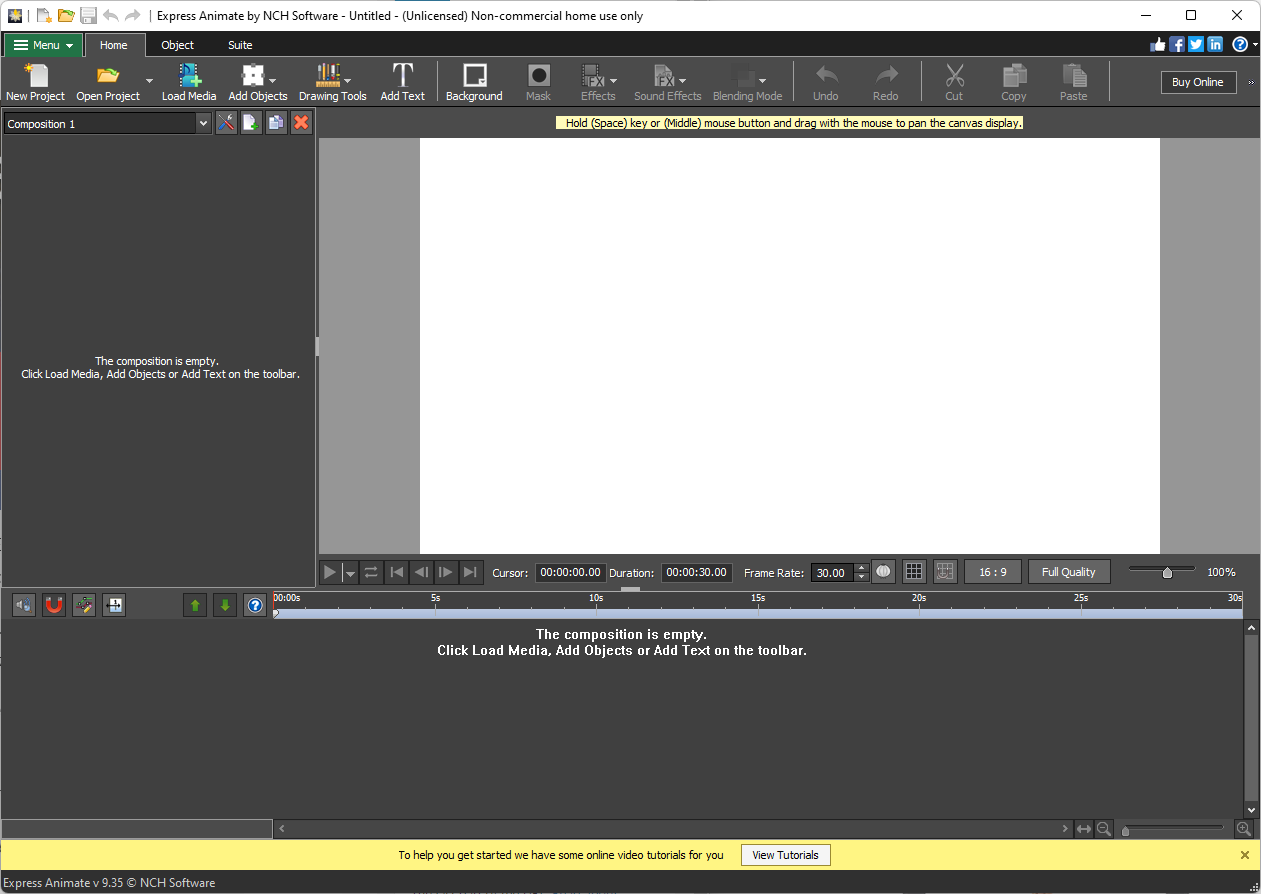
Task: Open the Sound Effects toolbar menu
Action: 668,82
